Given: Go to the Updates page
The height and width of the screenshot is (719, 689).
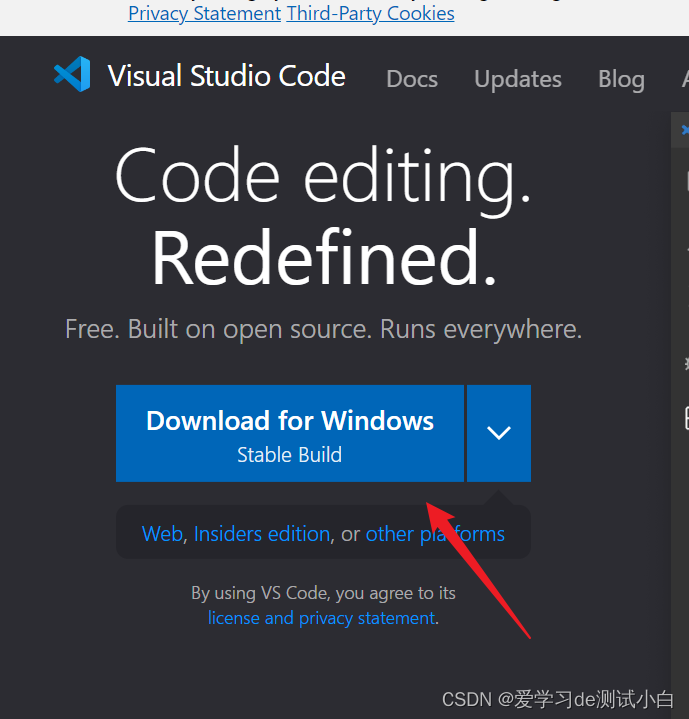Looking at the screenshot, I should [518, 79].
